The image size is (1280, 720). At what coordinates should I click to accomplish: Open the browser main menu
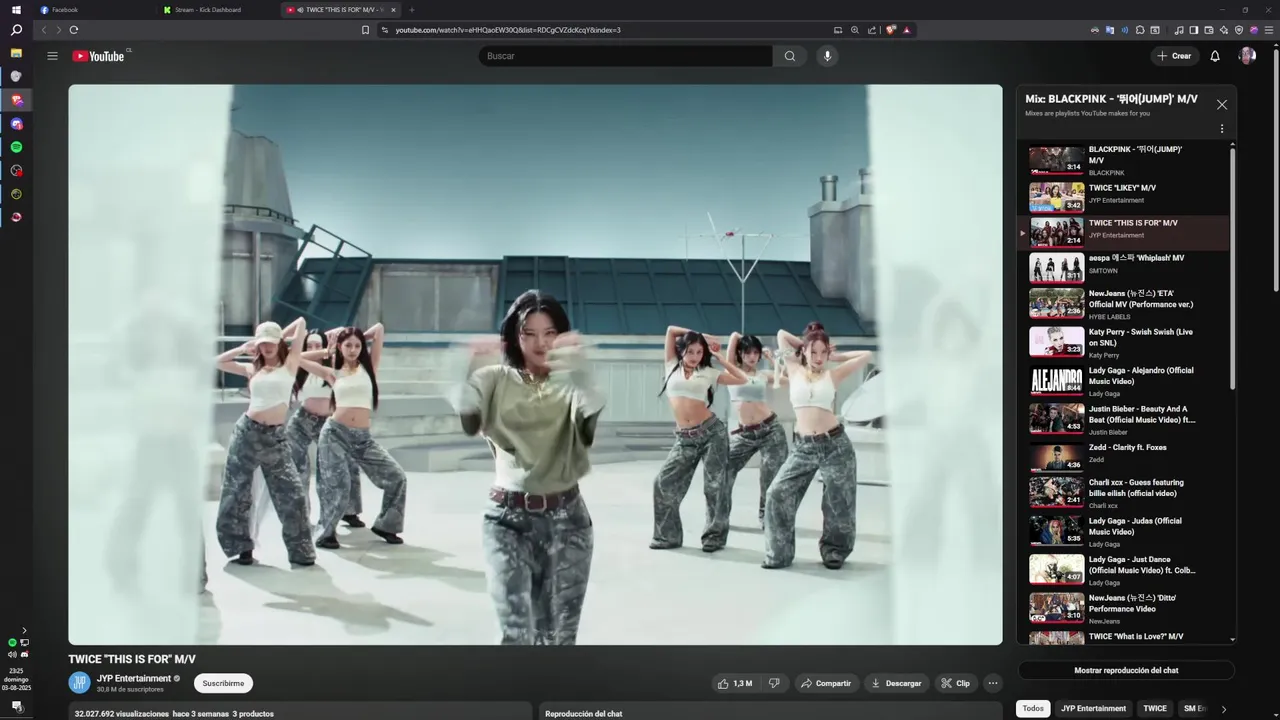pyautogui.click(x=1268, y=30)
